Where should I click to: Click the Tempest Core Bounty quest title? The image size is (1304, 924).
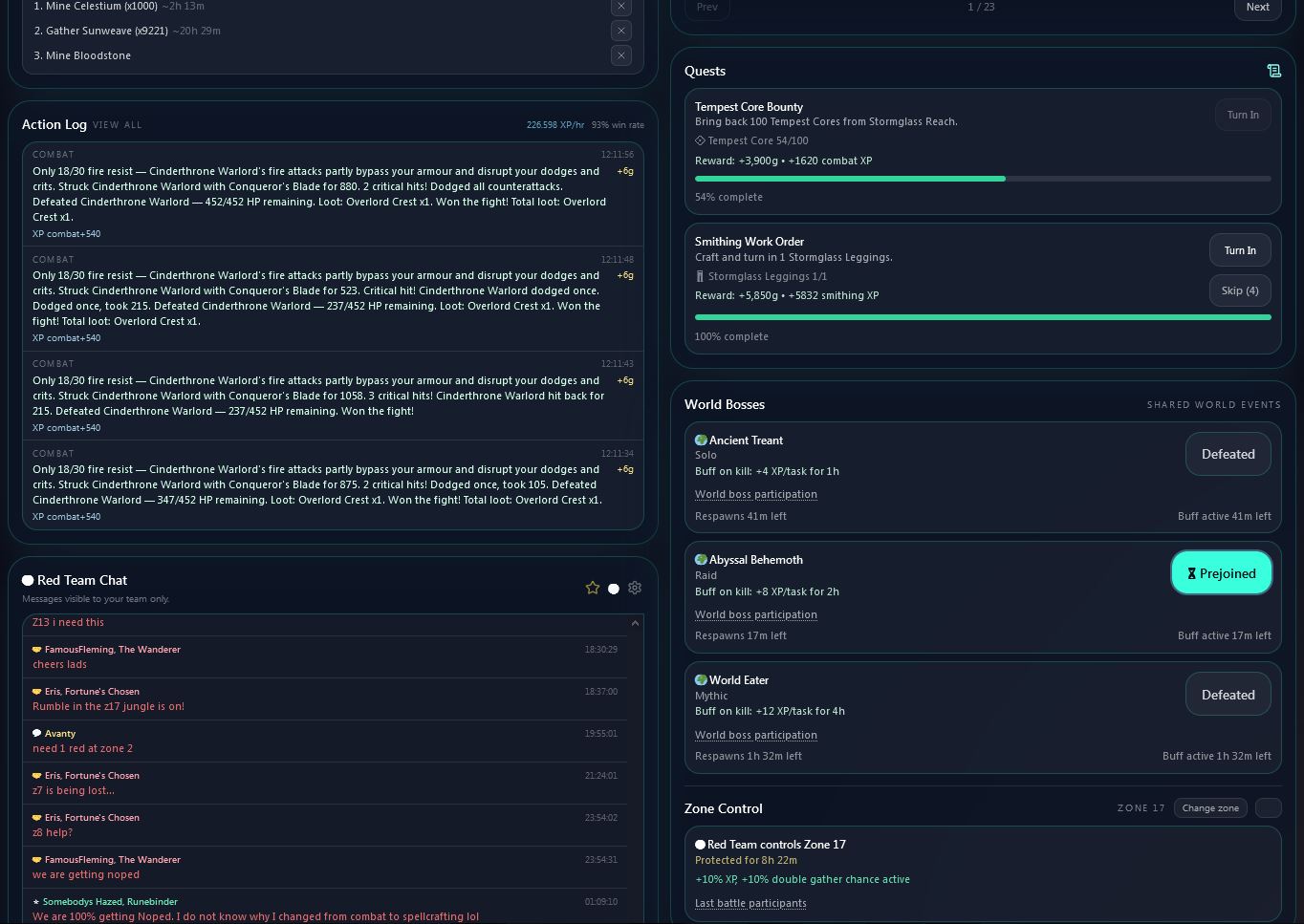pyautogui.click(x=749, y=107)
